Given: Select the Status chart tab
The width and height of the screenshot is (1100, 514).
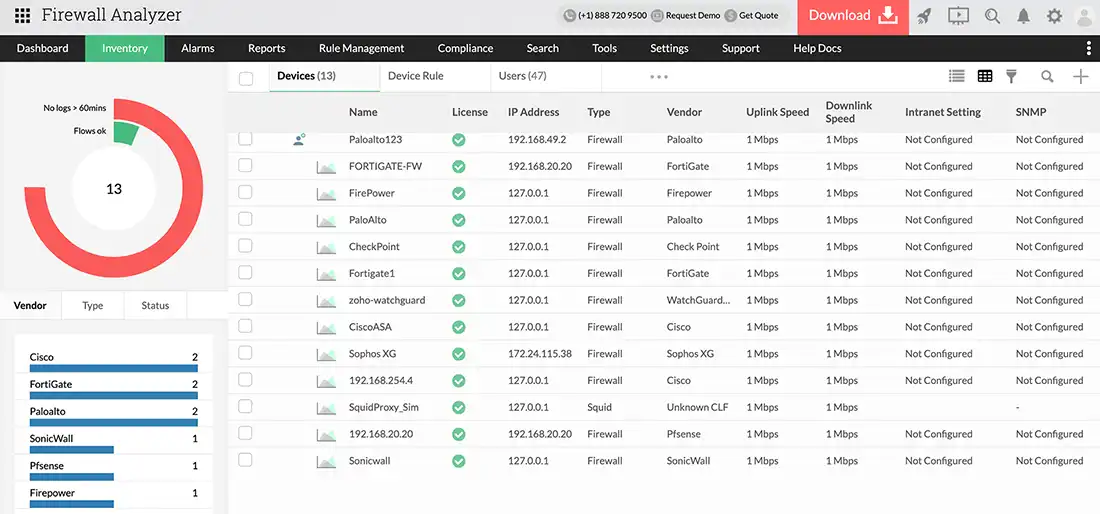Looking at the screenshot, I should [155, 306].
